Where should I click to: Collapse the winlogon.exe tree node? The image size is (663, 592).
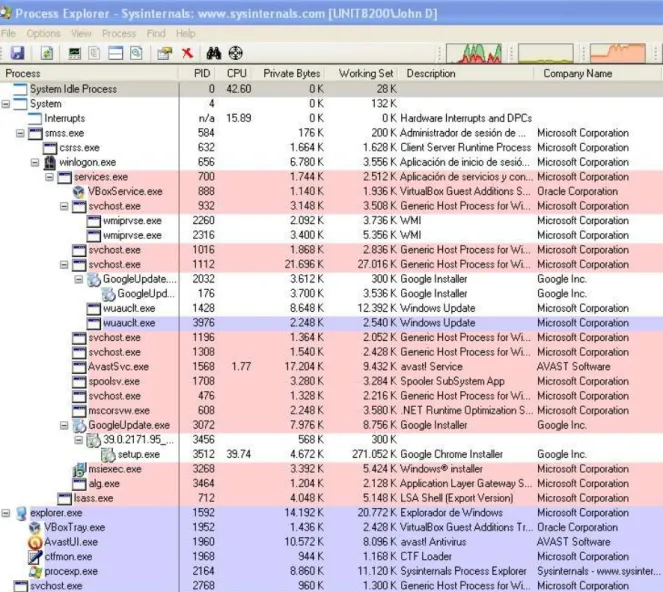pyautogui.click(x=35, y=162)
